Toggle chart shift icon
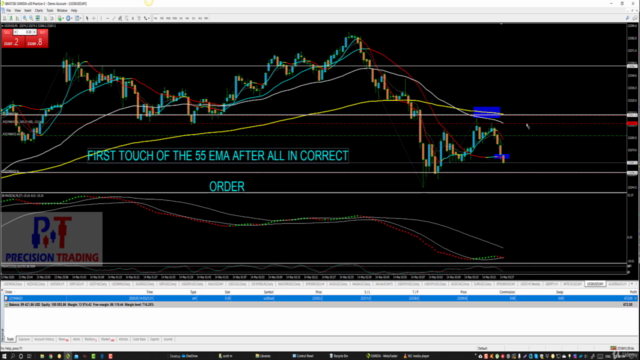Image resolution: width=640 pixels, height=360 pixels. pos(52,18)
